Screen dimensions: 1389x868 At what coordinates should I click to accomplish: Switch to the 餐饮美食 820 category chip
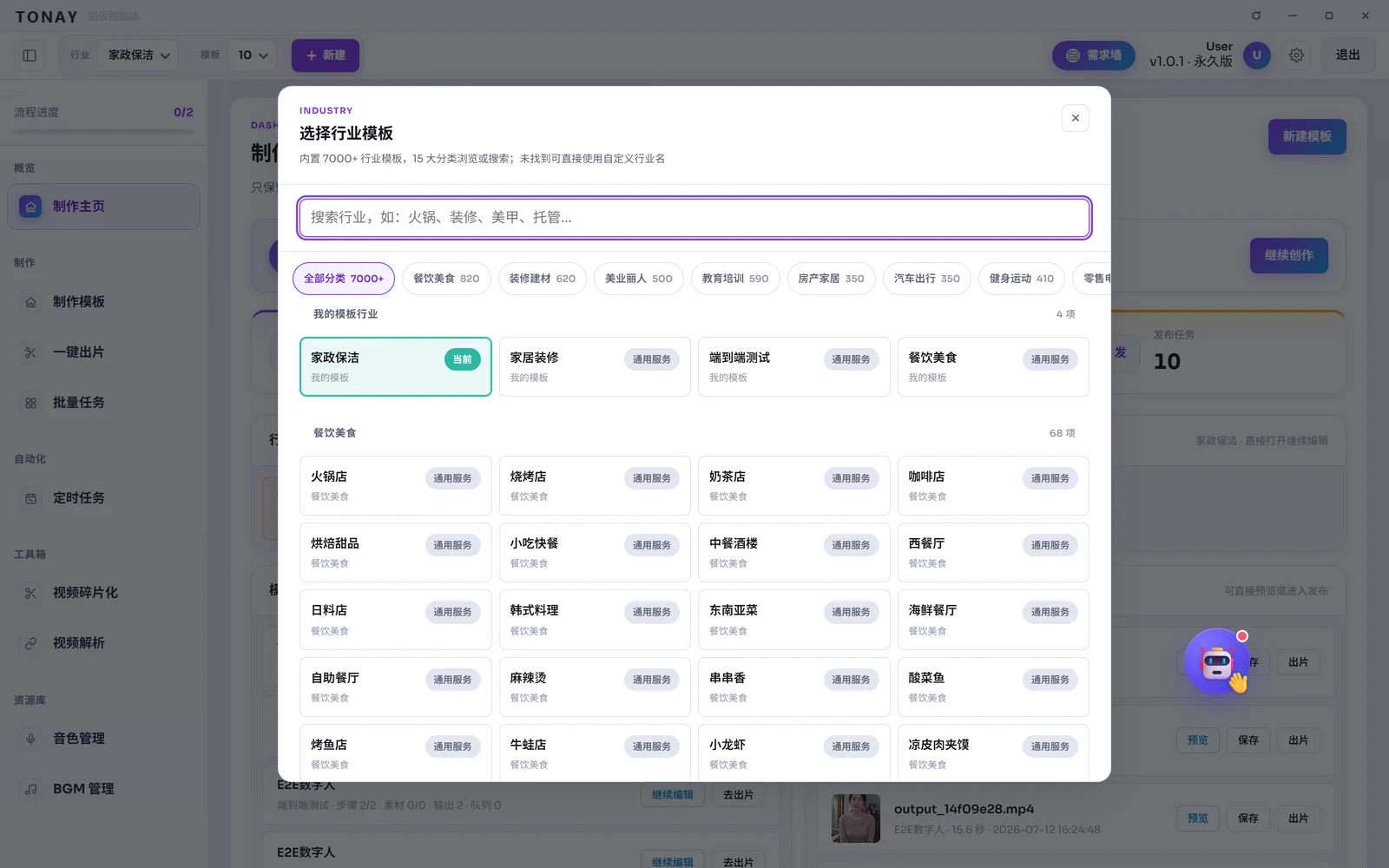coord(446,279)
